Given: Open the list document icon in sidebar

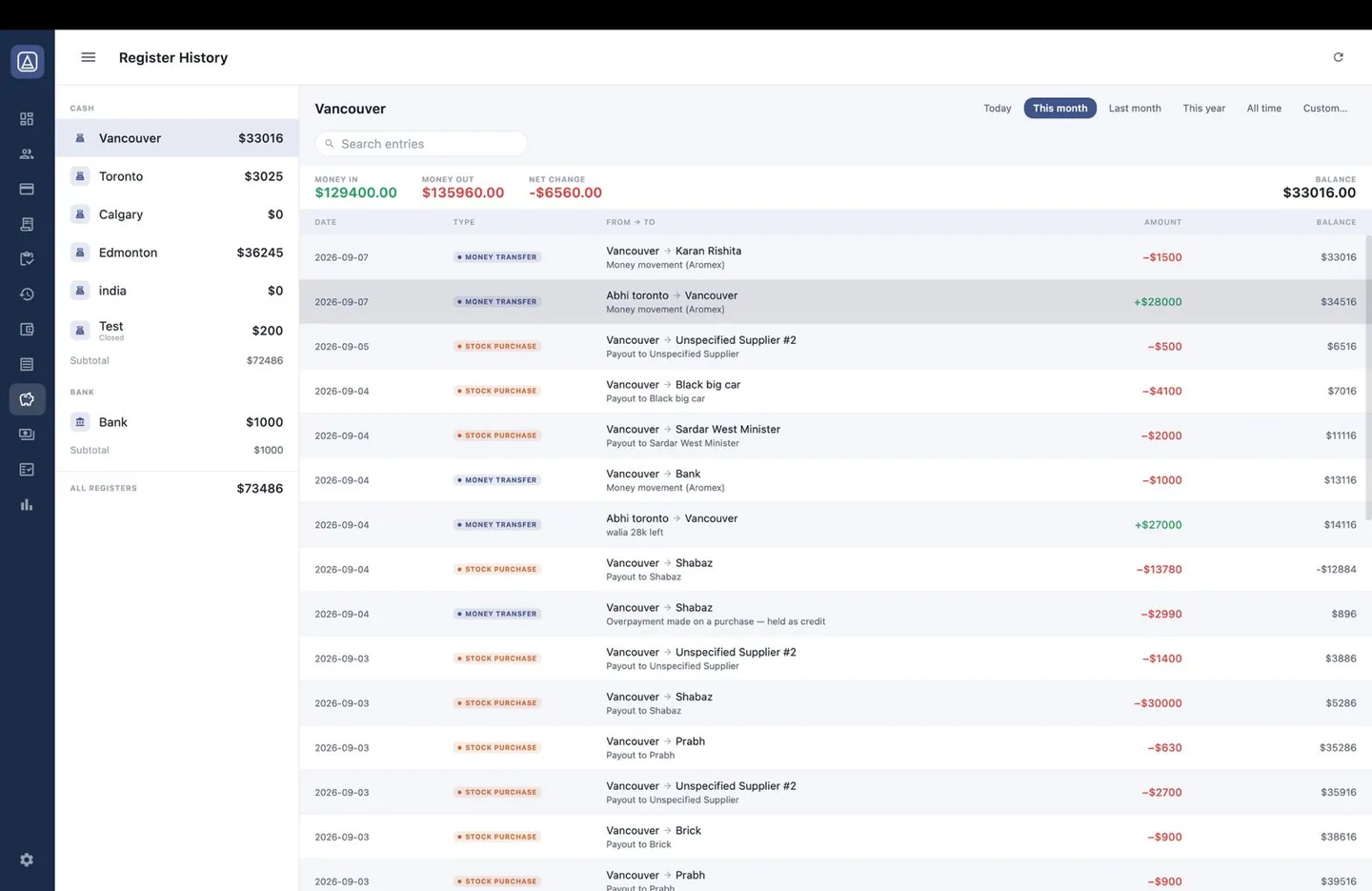Looking at the screenshot, I should pyautogui.click(x=27, y=364).
